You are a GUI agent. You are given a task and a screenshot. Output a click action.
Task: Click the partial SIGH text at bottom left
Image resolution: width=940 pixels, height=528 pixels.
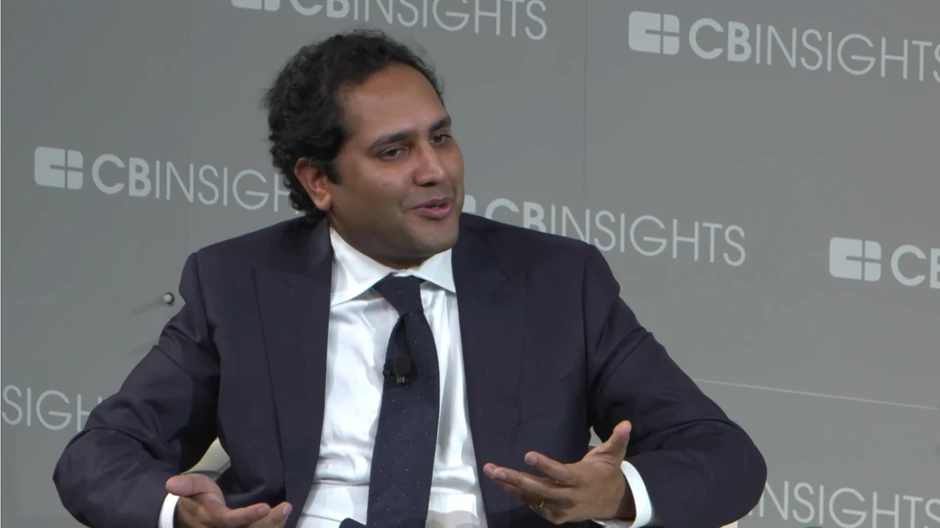click(x=46, y=408)
